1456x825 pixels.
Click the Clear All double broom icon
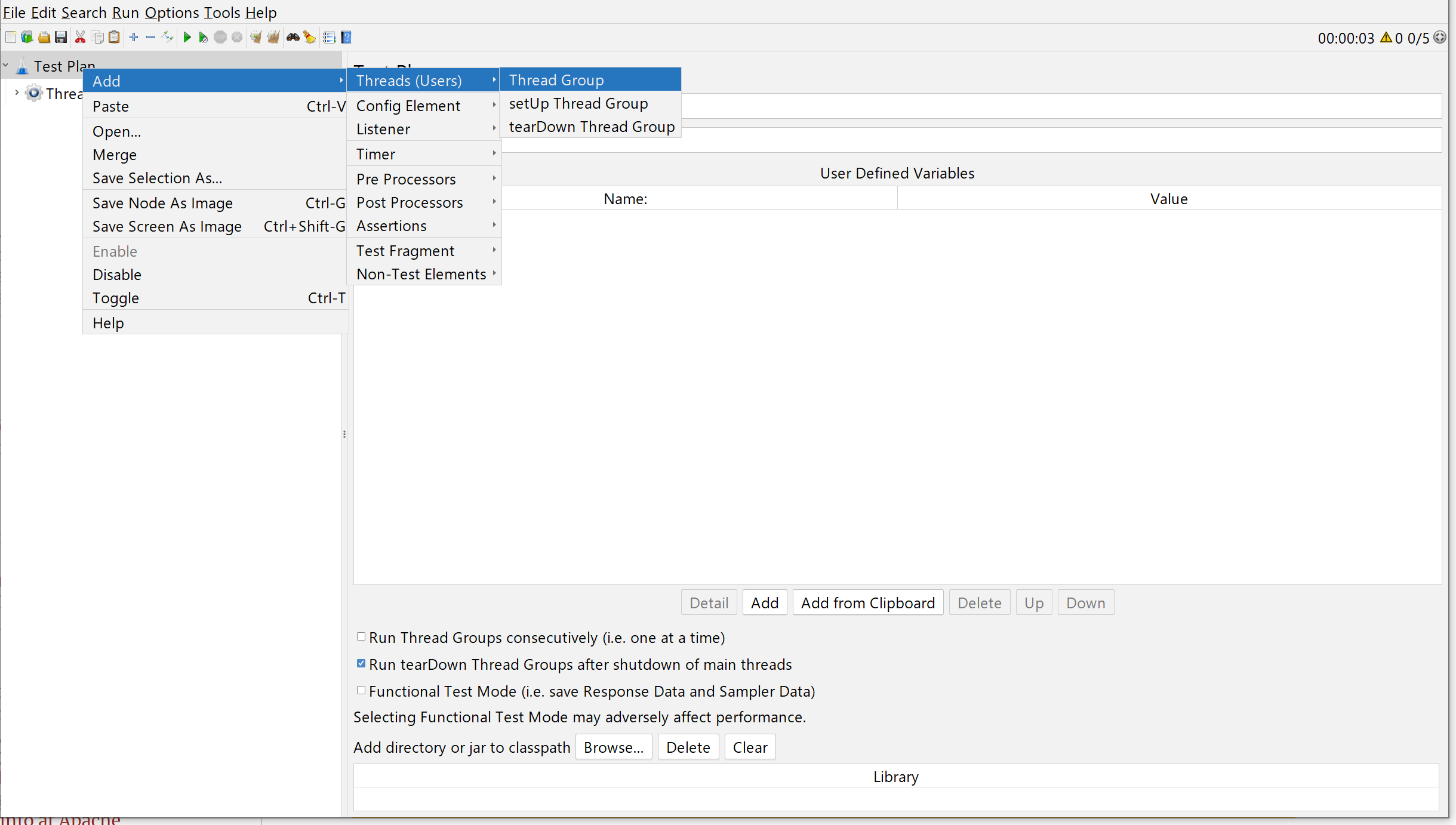tap(273, 38)
